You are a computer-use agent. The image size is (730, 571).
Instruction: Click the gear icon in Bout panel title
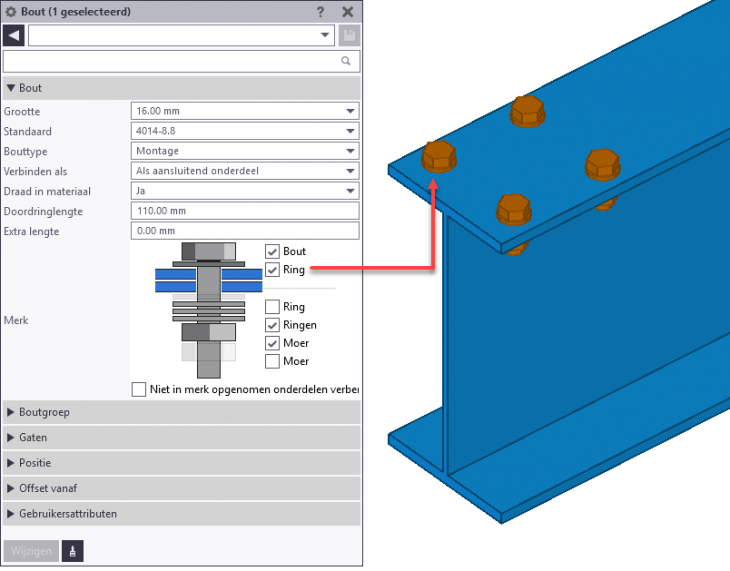(10, 12)
